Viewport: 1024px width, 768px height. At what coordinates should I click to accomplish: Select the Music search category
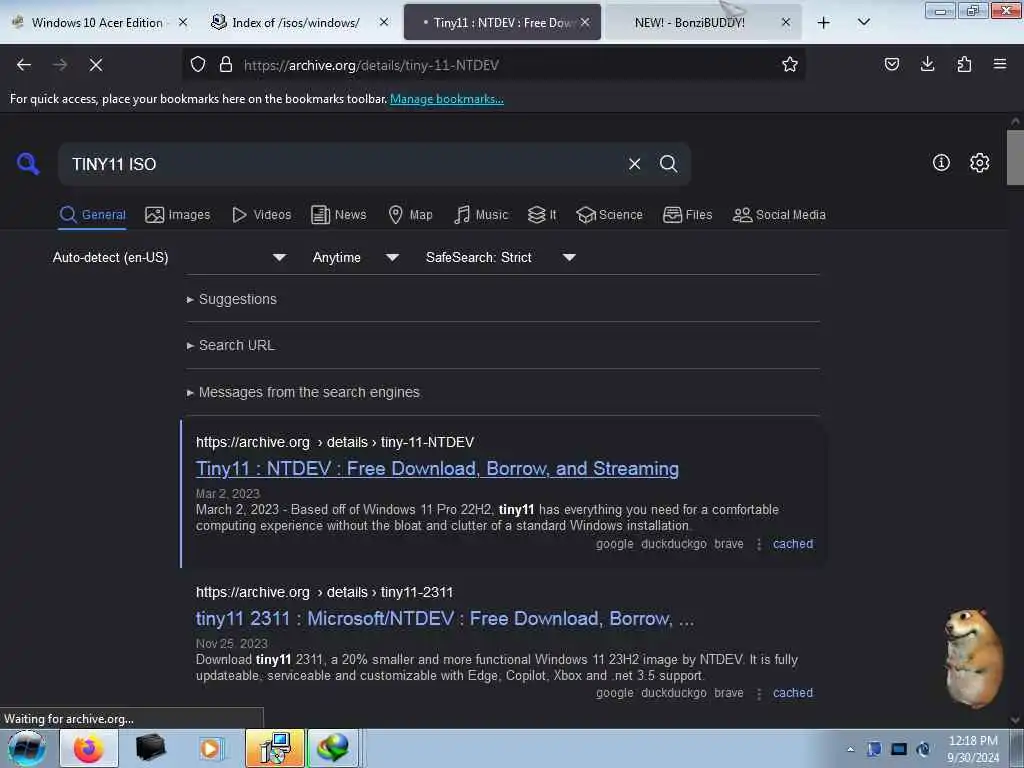click(481, 215)
